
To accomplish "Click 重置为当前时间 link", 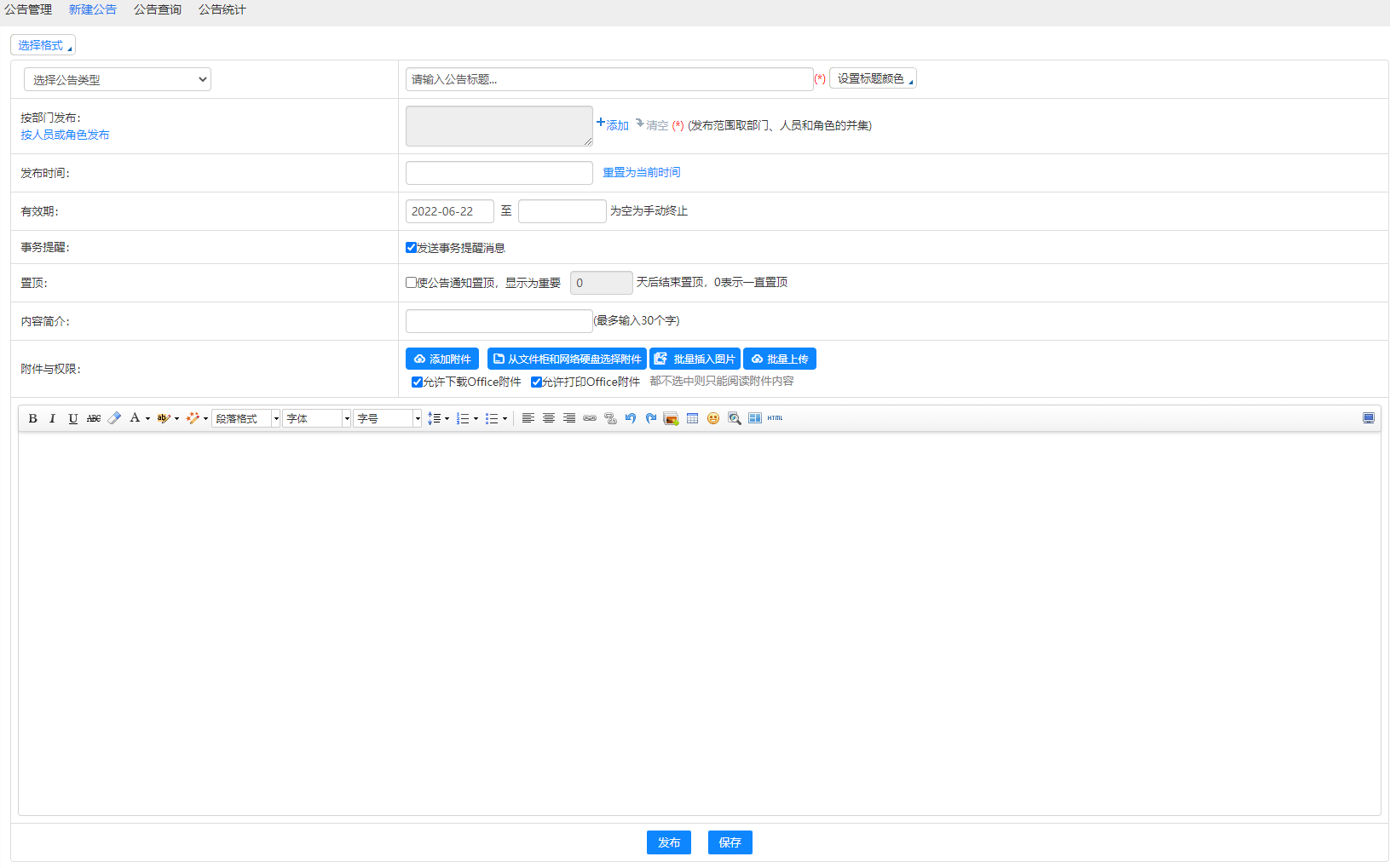I will (642, 172).
